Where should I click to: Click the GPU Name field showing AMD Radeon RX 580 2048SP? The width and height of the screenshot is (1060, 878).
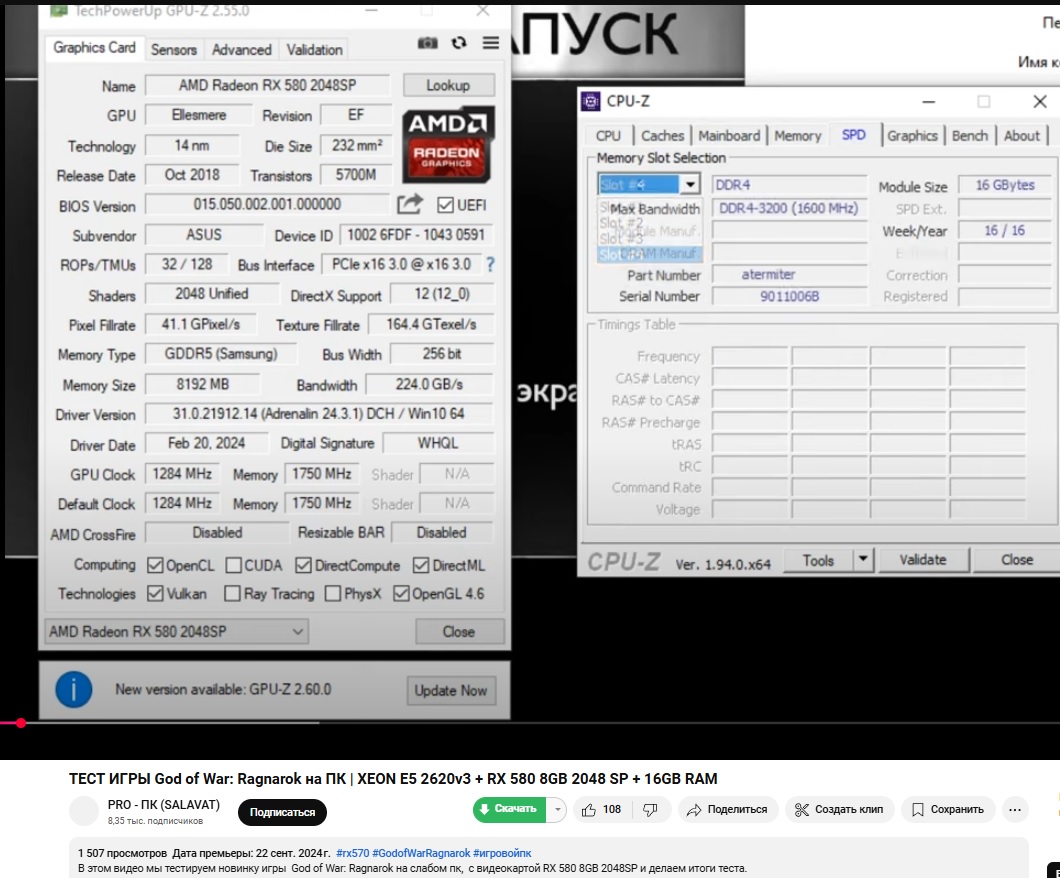pyautogui.click(x=268, y=86)
